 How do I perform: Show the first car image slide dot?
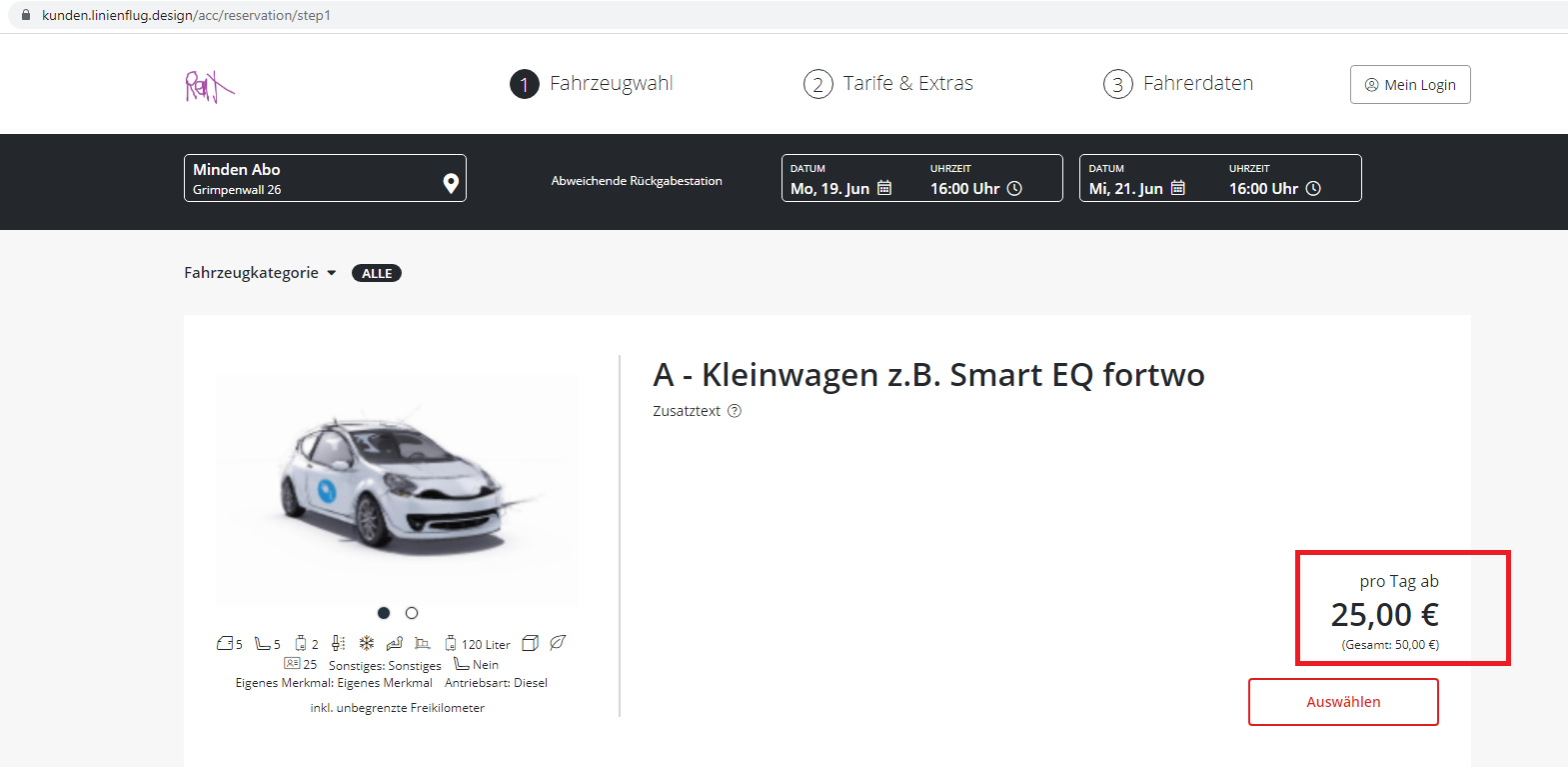tap(384, 613)
